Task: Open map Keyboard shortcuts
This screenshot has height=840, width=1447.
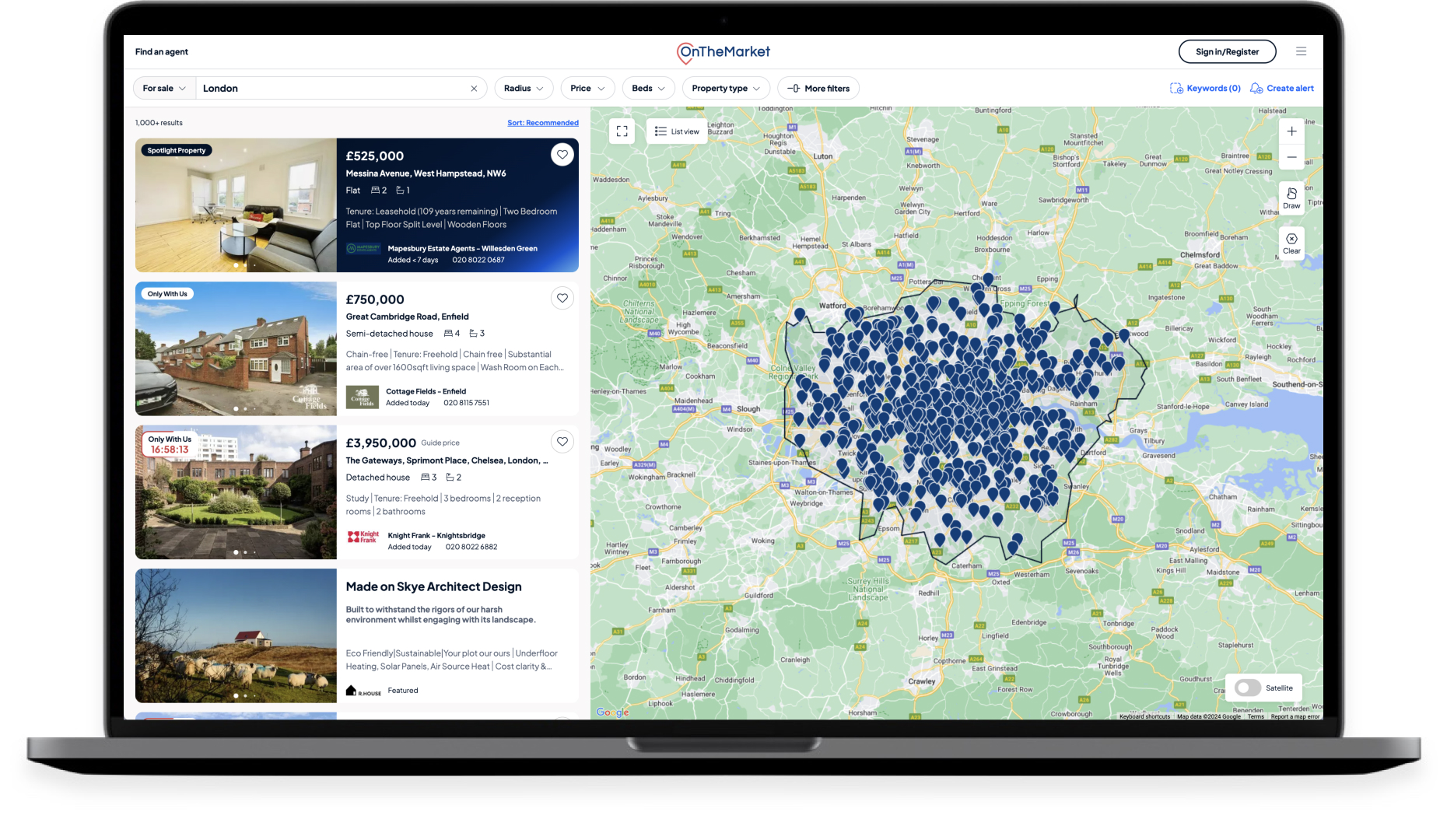Action: click(x=1144, y=716)
